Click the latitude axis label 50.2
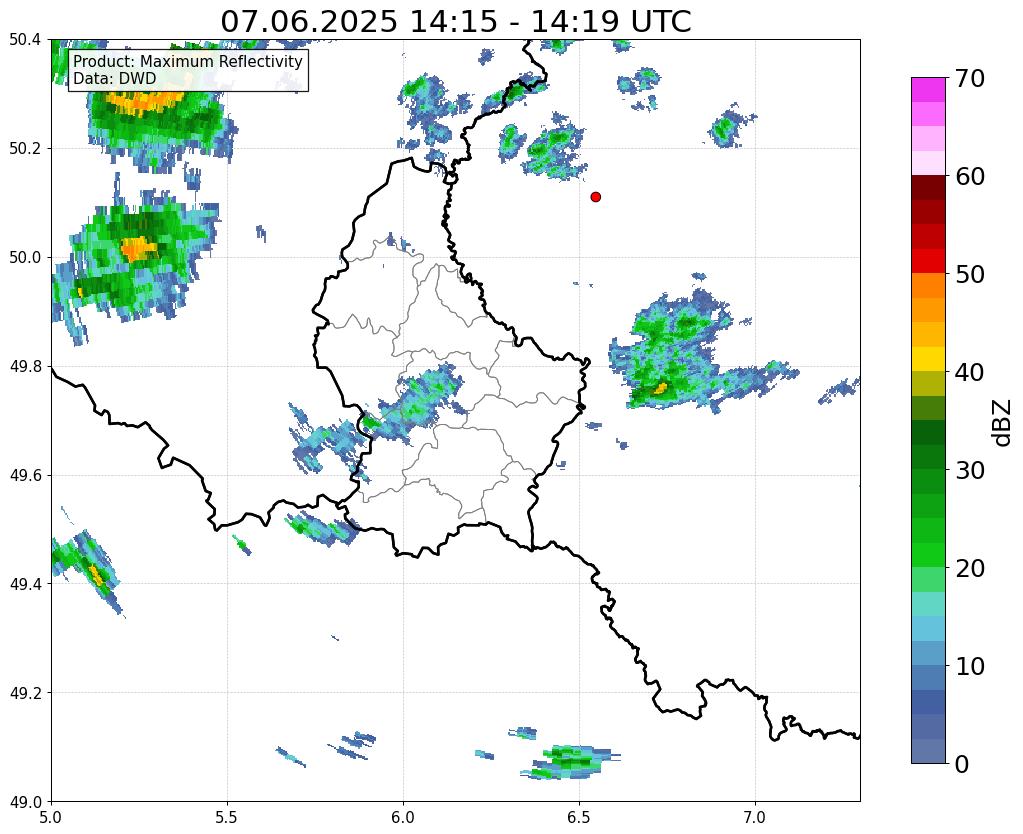This screenshot has width=1023, height=834. pos(25,148)
